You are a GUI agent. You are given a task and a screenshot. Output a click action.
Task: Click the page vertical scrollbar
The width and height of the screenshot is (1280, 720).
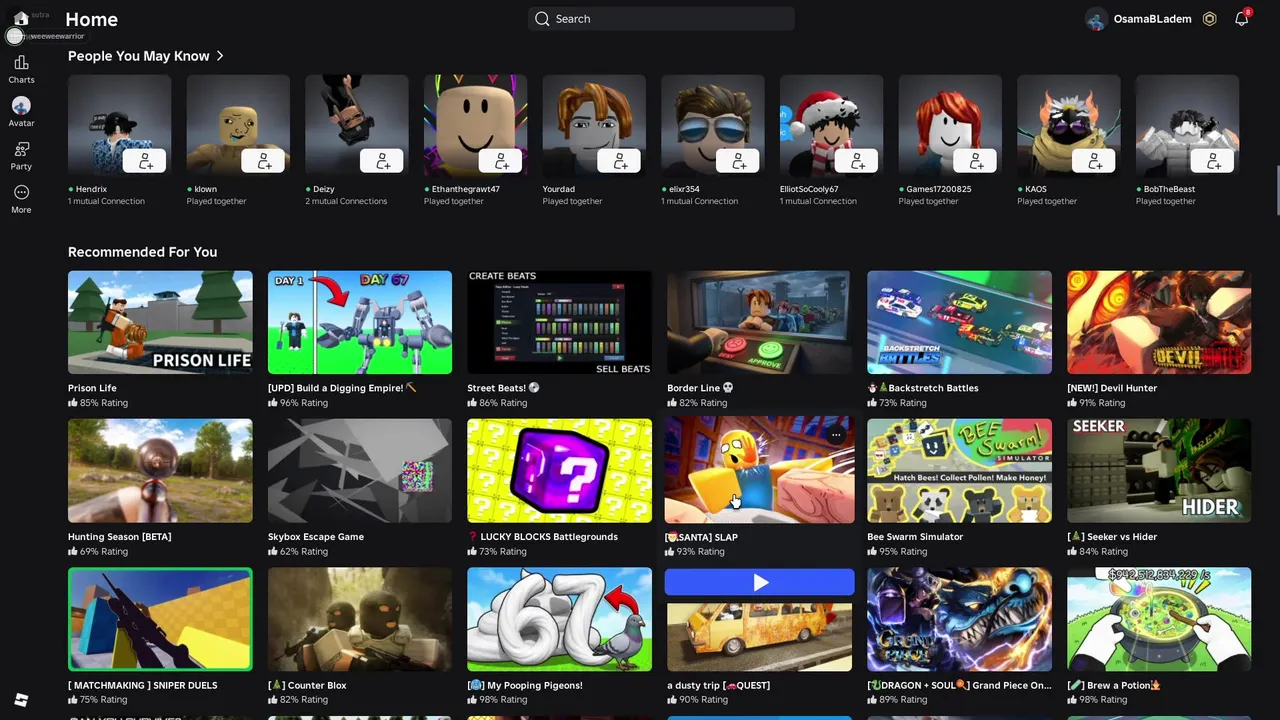1276,190
